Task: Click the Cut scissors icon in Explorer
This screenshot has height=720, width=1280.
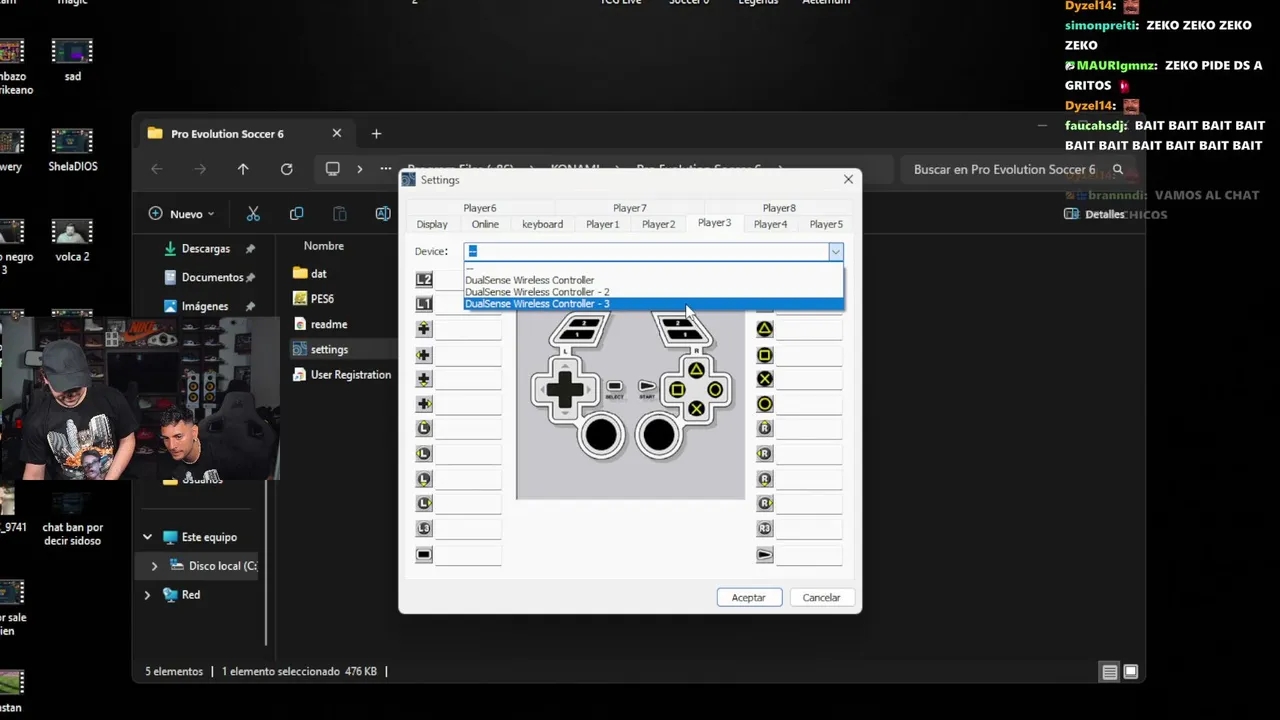Action: (253, 214)
